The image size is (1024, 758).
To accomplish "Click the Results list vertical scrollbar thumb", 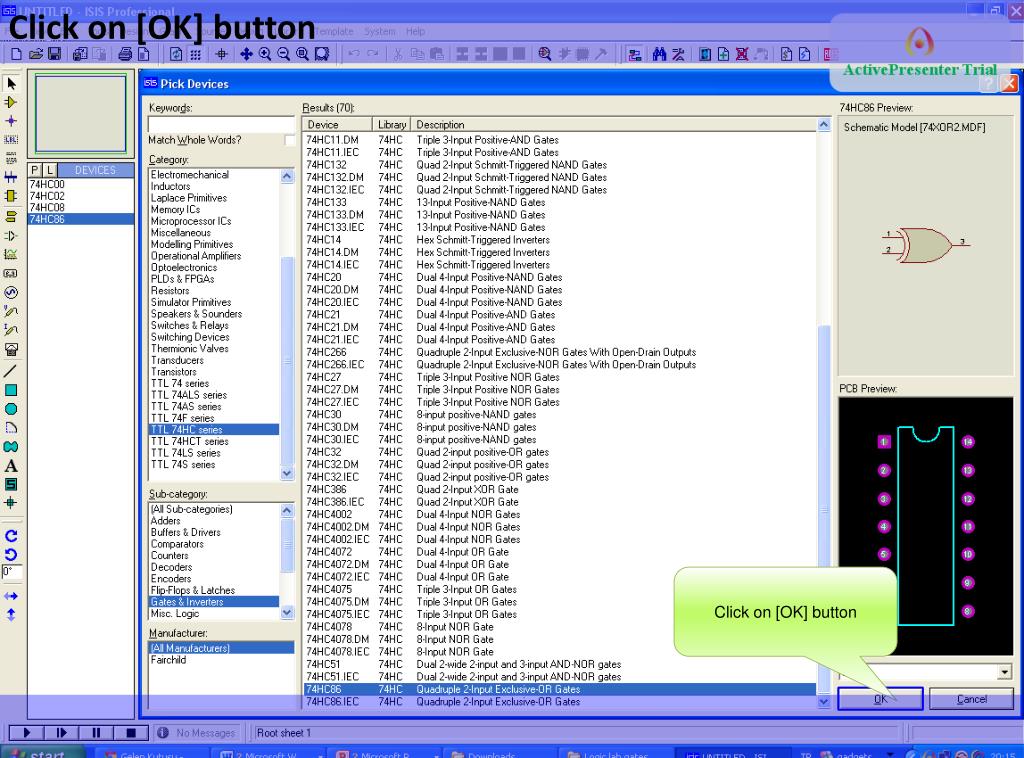I will 824,509.
